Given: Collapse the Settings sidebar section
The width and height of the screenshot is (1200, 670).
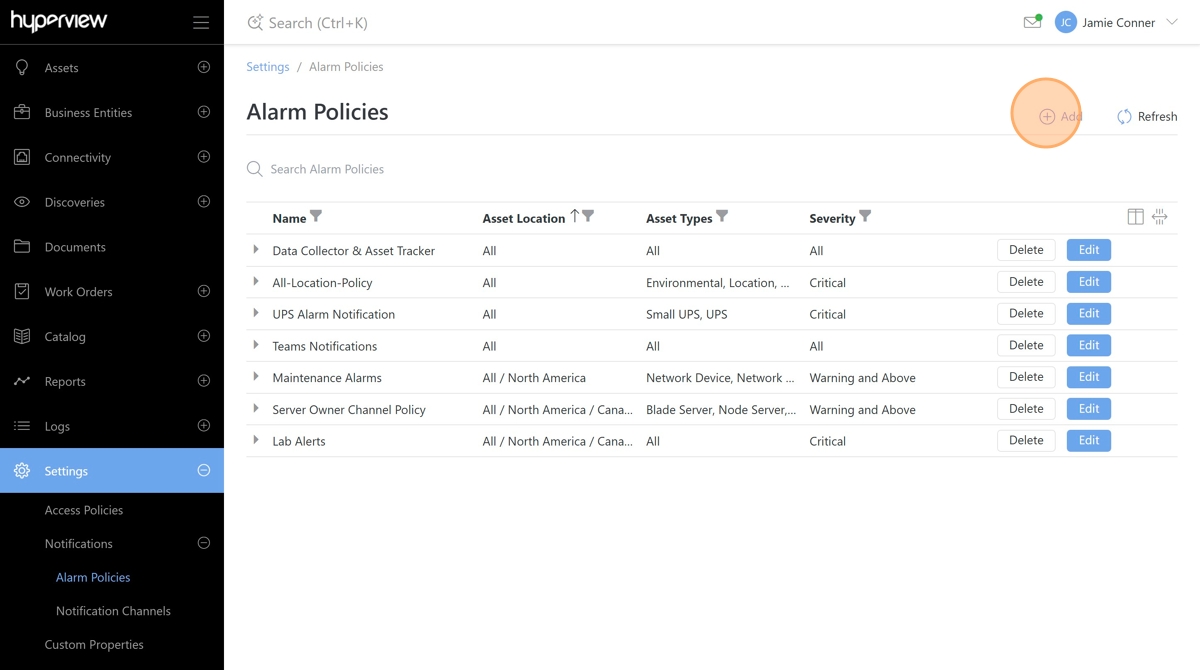Looking at the screenshot, I should [204, 470].
